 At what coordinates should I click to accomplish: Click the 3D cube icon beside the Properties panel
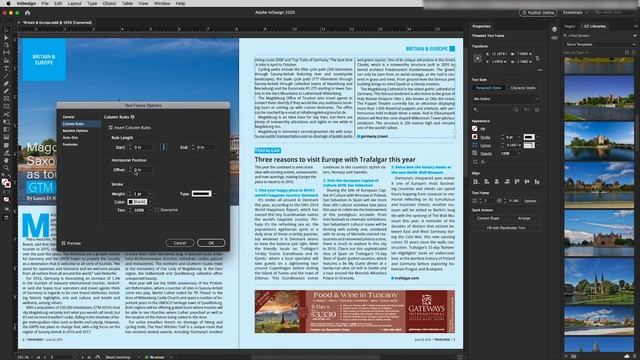(554, 29)
